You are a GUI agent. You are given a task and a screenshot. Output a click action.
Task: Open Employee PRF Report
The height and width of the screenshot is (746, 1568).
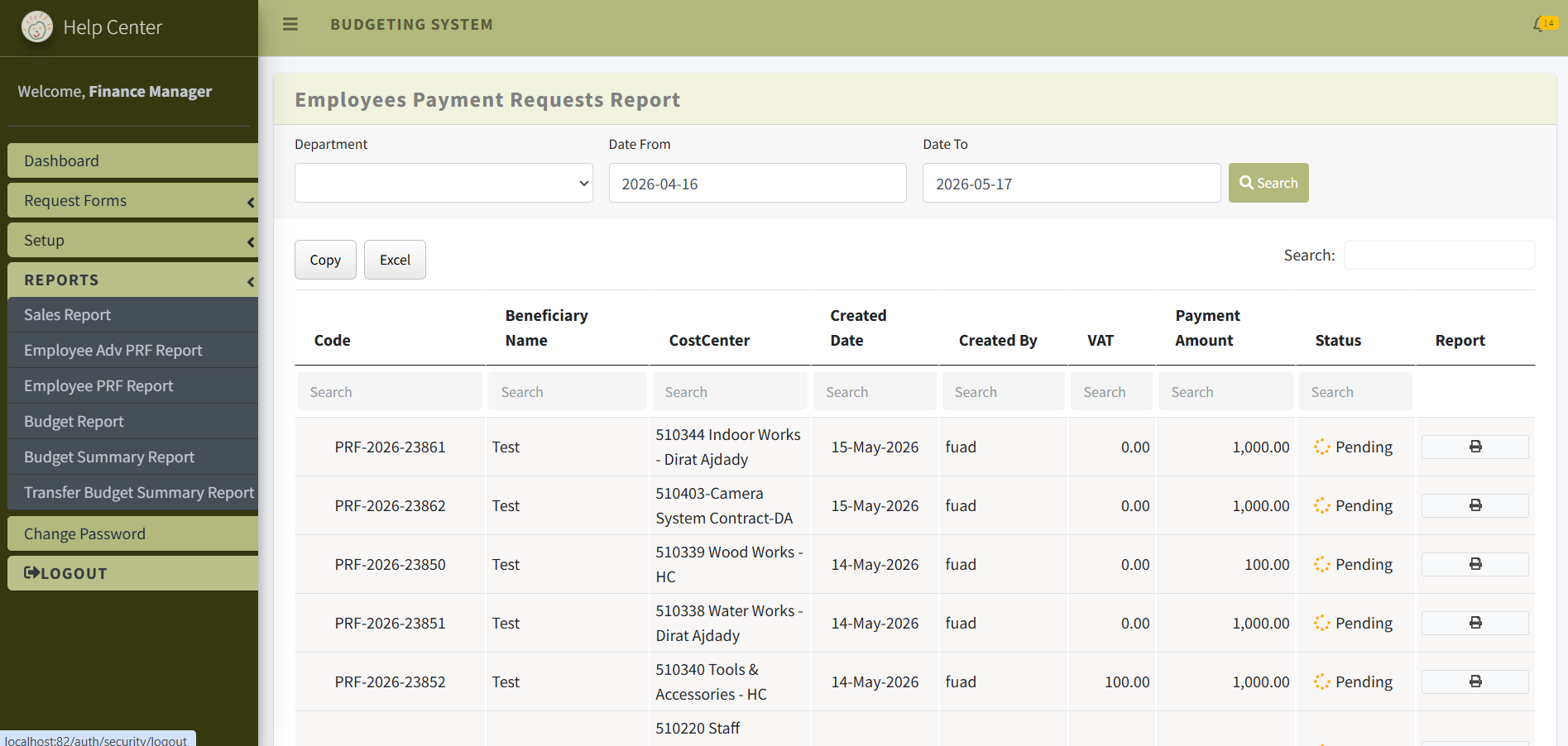pyautogui.click(x=132, y=385)
